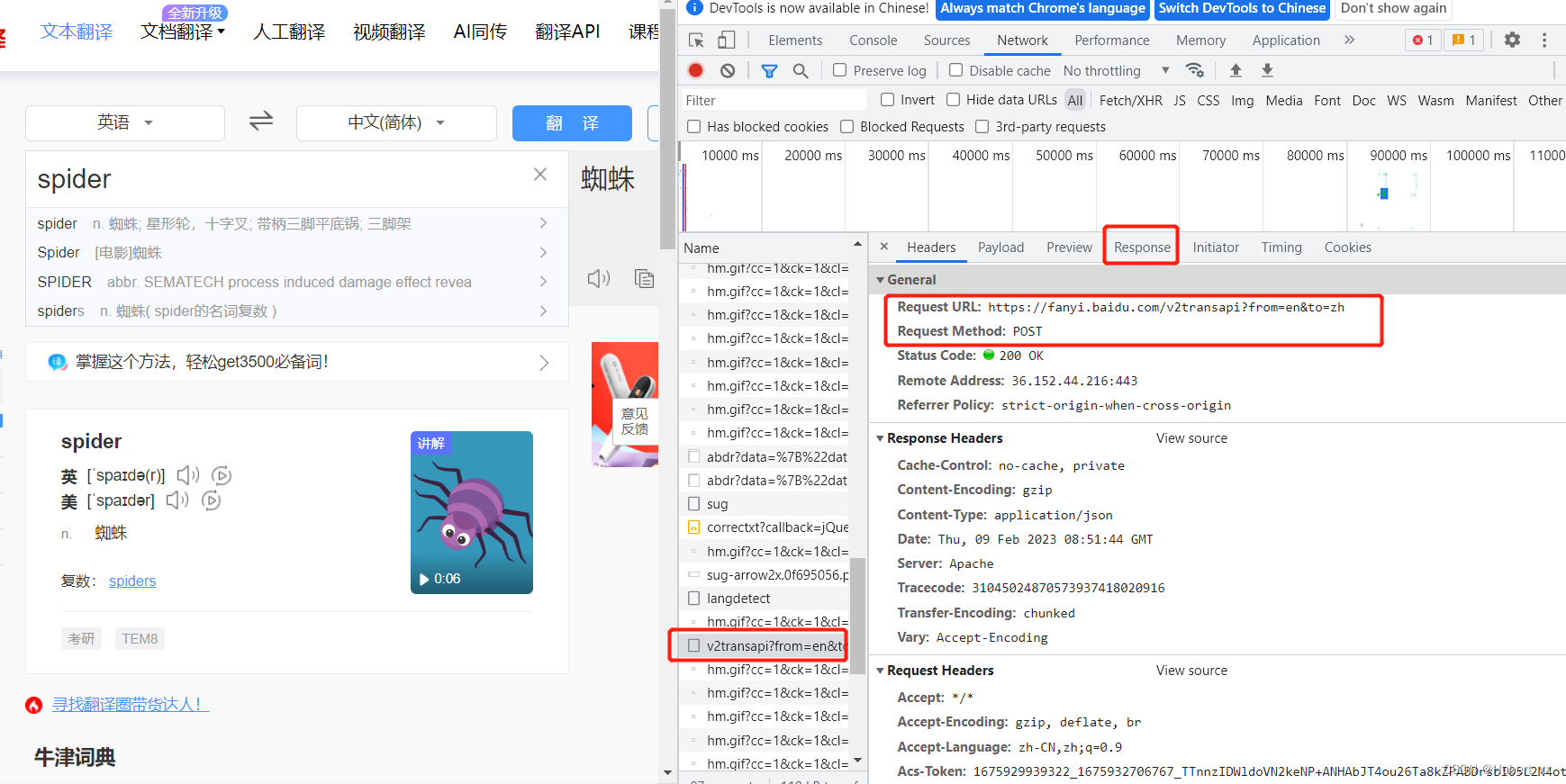Copy the translation result
The image size is (1566, 784).
[x=644, y=278]
